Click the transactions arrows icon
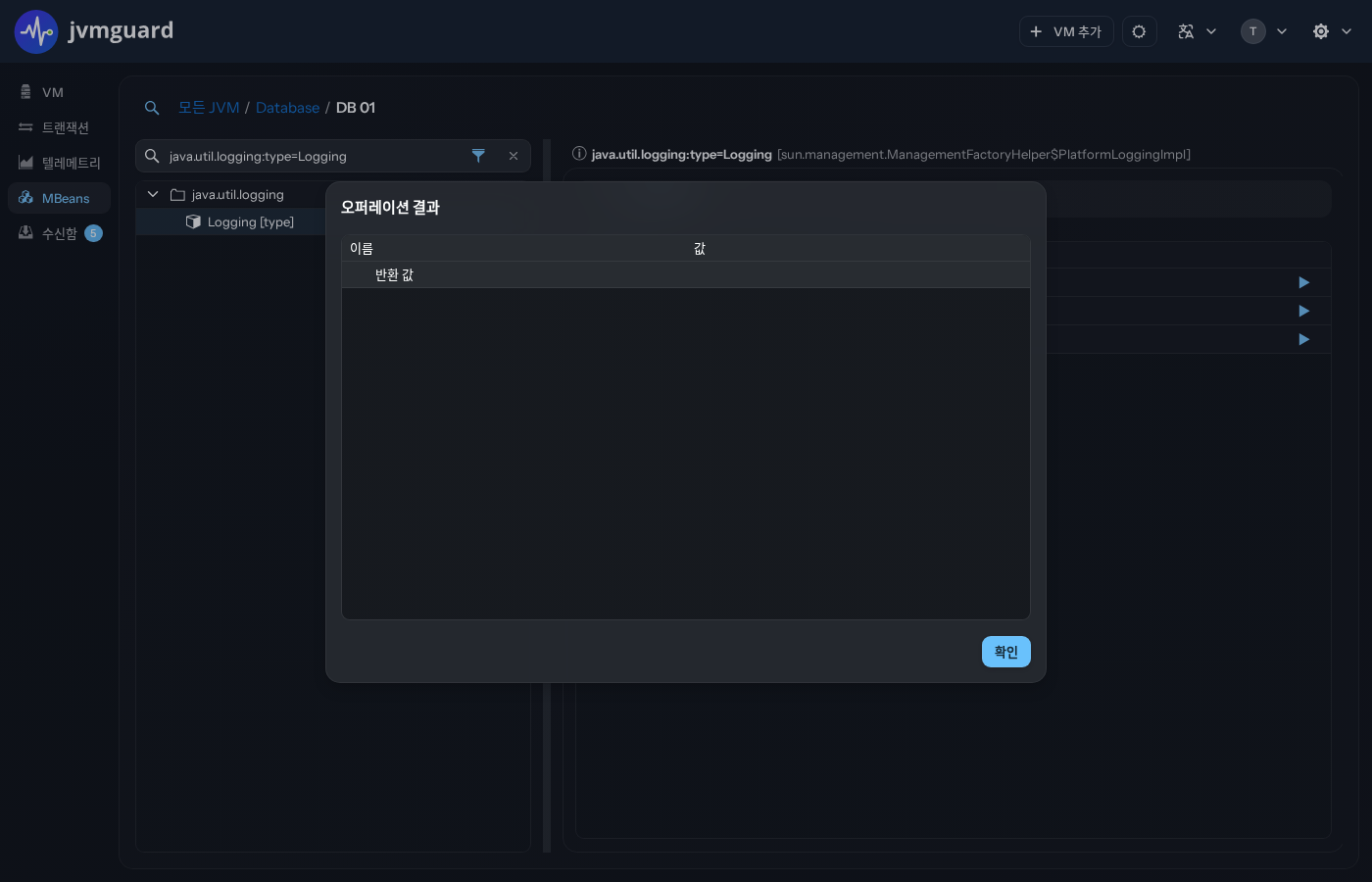 click(x=25, y=127)
